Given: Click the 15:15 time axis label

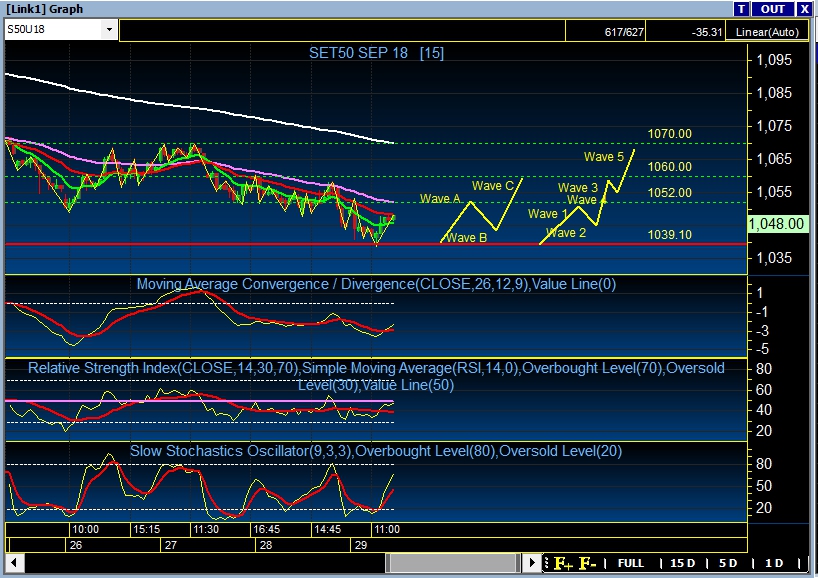Looking at the screenshot, I should [x=146, y=529].
